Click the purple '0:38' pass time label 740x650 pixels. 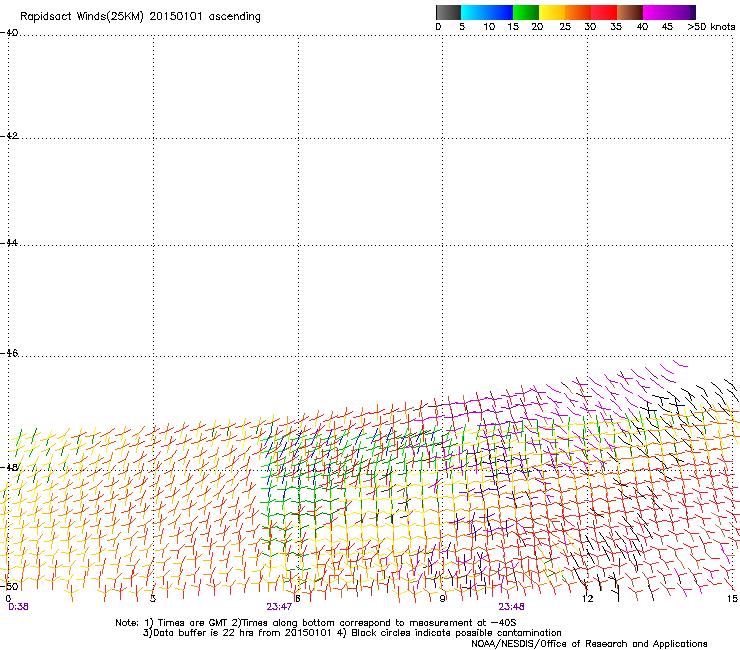click(18, 607)
